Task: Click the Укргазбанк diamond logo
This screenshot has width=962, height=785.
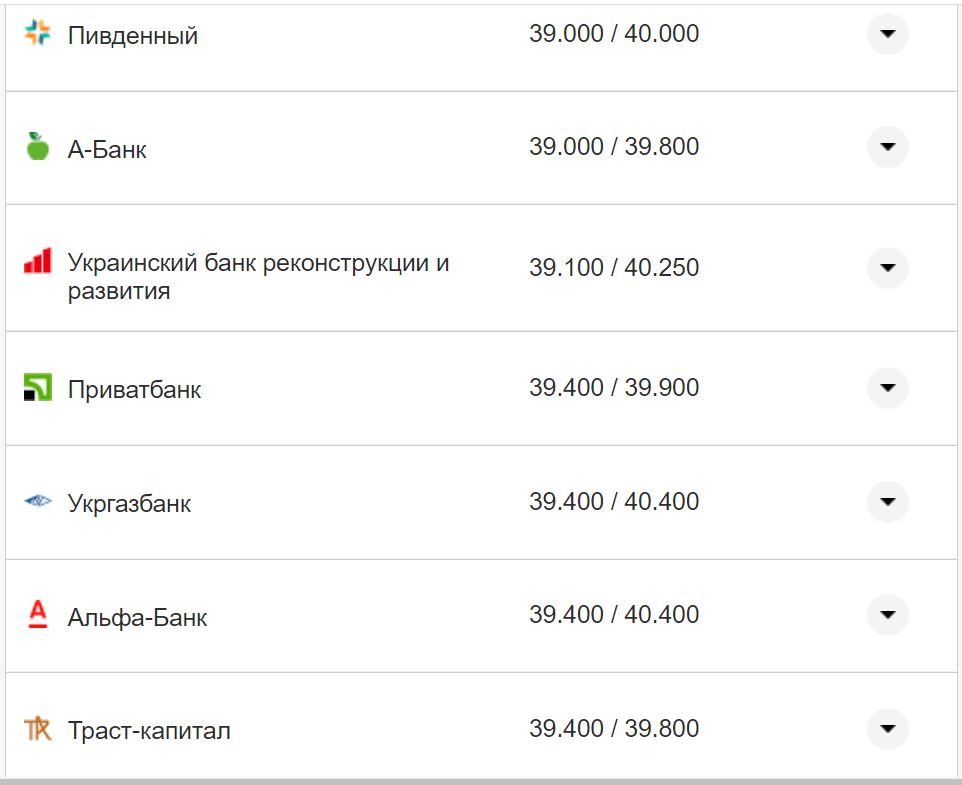Action: [37, 501]
